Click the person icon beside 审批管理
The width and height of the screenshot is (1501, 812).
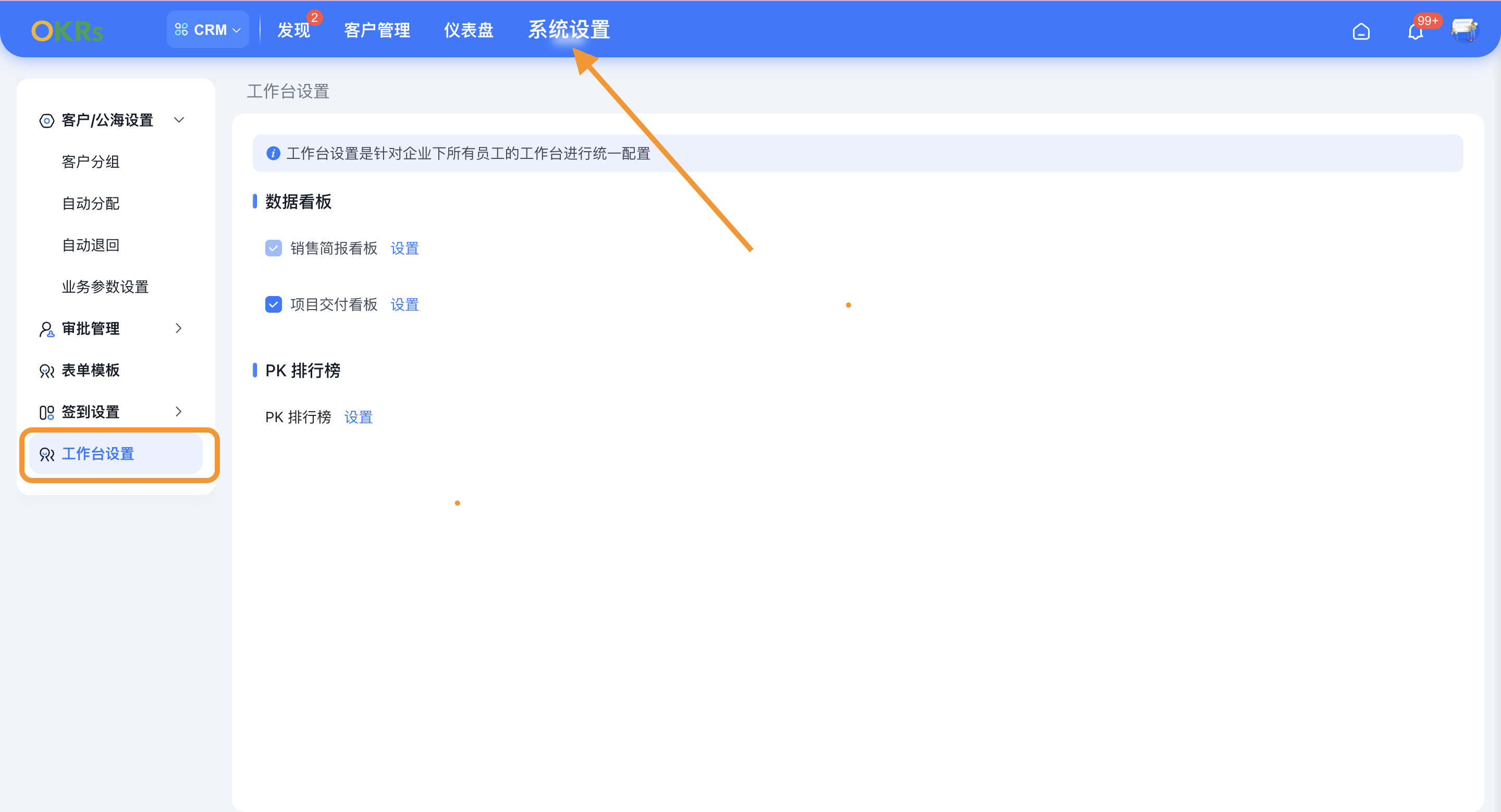[x=46, y=328]
